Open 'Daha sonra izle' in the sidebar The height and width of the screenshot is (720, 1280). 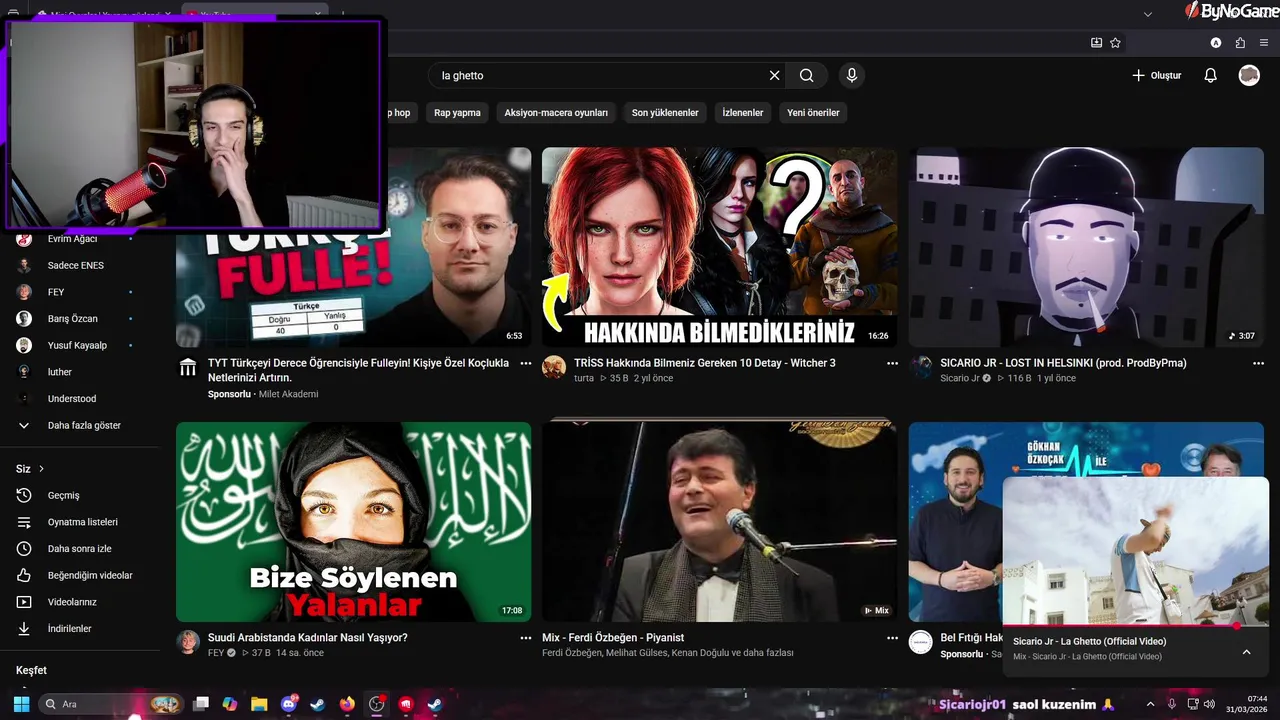pyautogui.click(x=80, y=549)
